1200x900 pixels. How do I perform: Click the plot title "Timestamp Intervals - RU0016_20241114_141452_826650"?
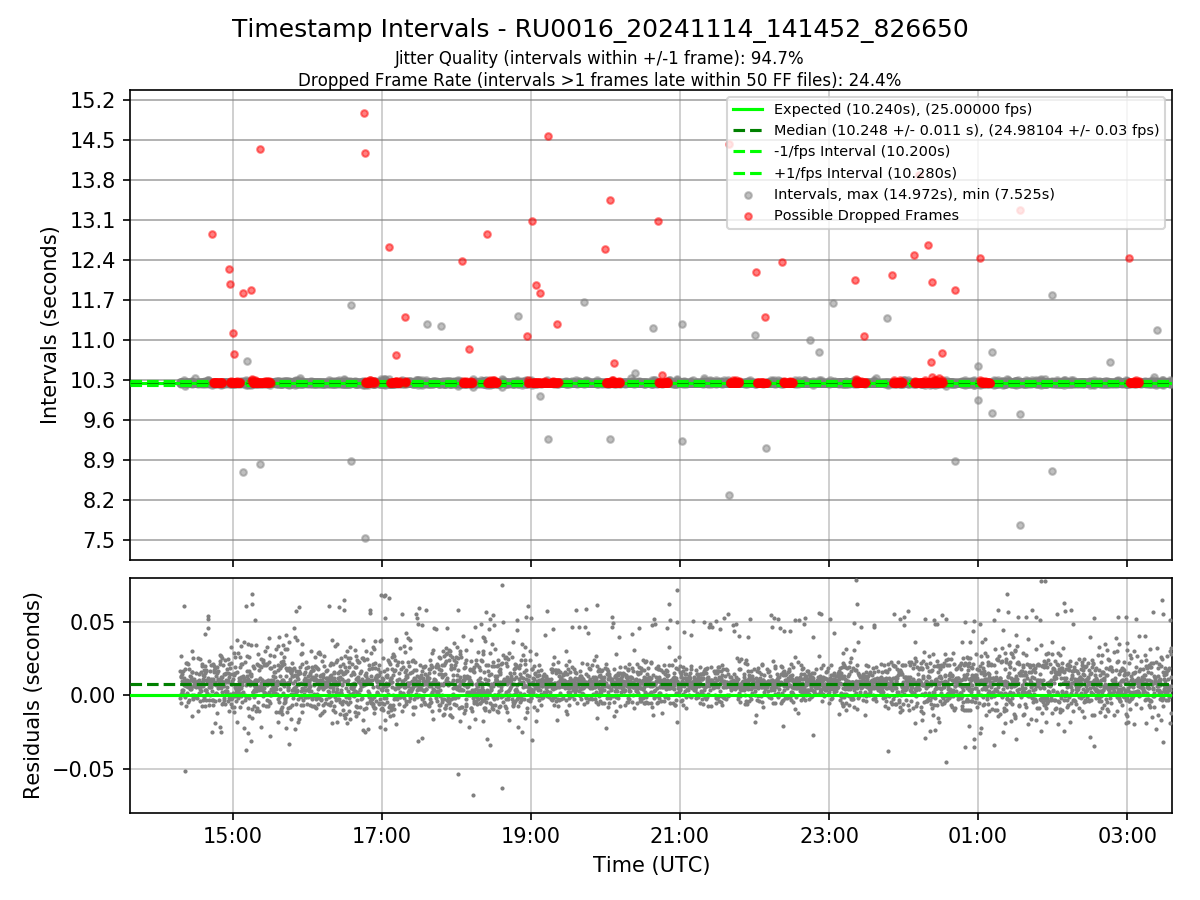pos(600,29)
